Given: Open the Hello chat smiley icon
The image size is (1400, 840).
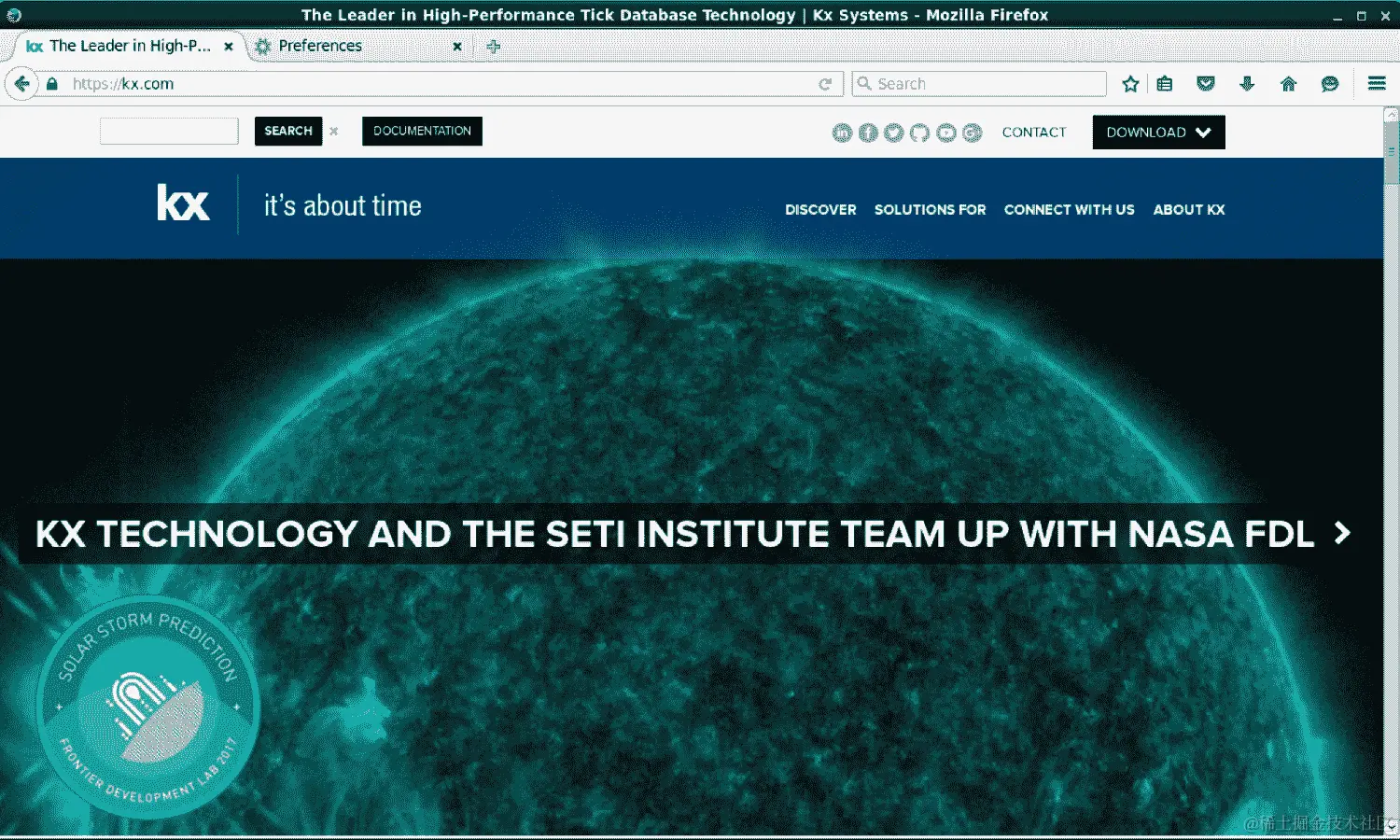Looking at the screenshot, I should tap(1330, 84).
